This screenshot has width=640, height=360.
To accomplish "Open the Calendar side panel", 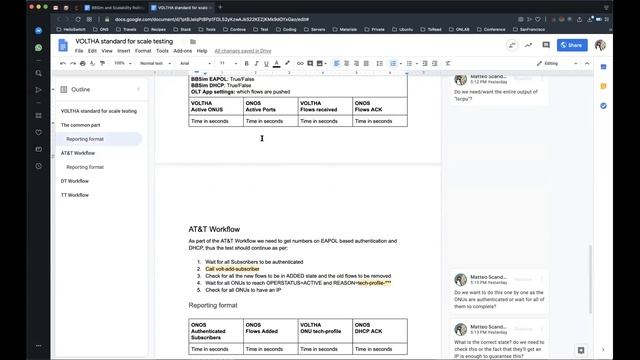I will point(603,67).
